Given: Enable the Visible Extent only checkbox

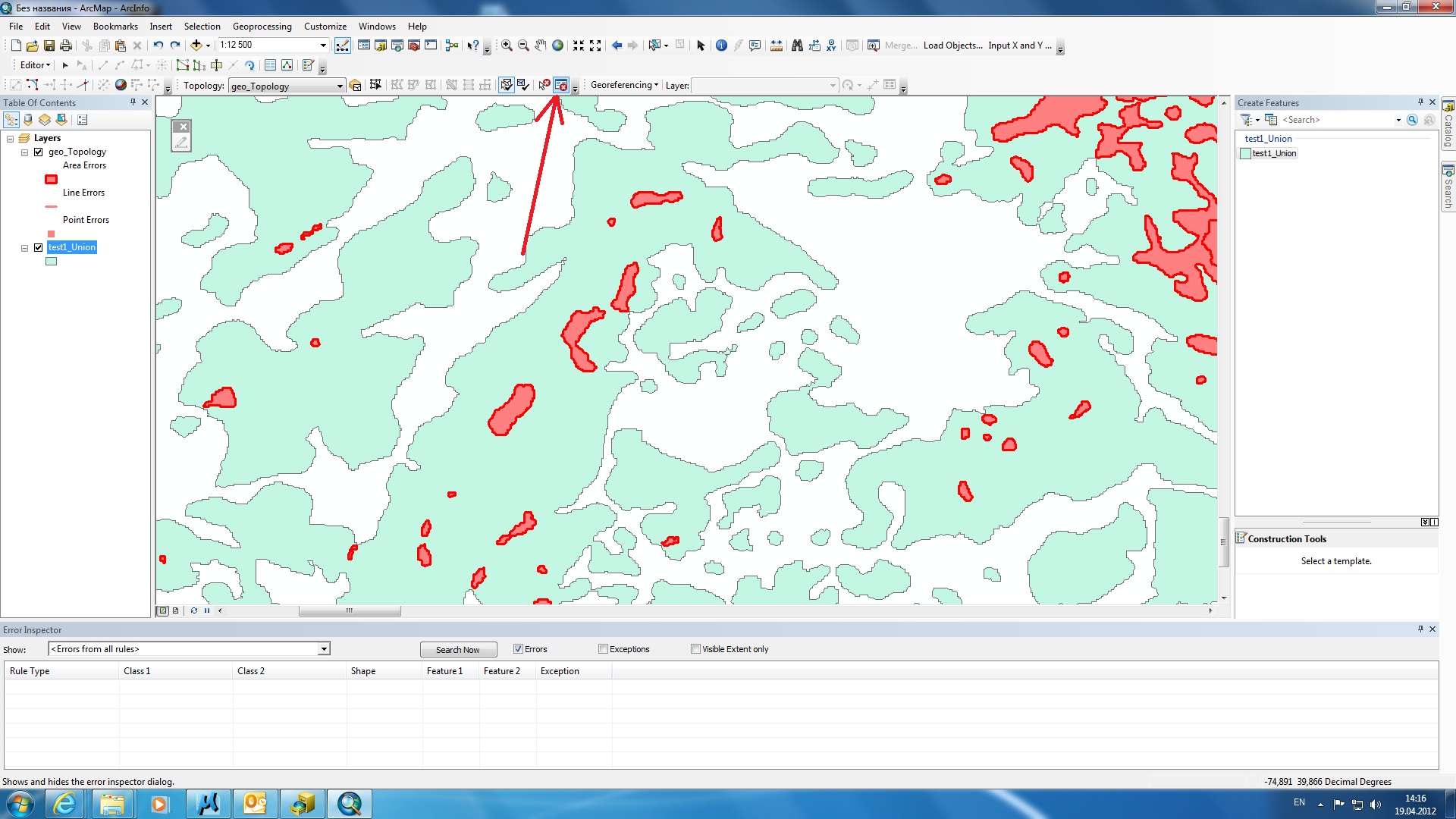Looking at the screenshot, I should point(695,649).
